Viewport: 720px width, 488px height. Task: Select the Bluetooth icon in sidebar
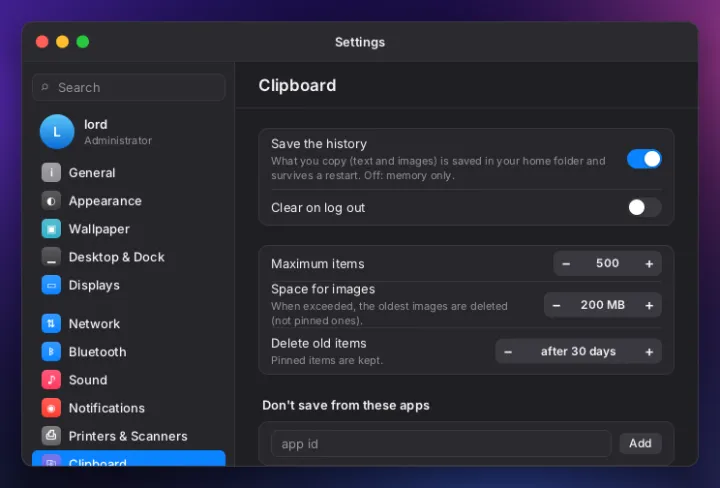point(51,352)
